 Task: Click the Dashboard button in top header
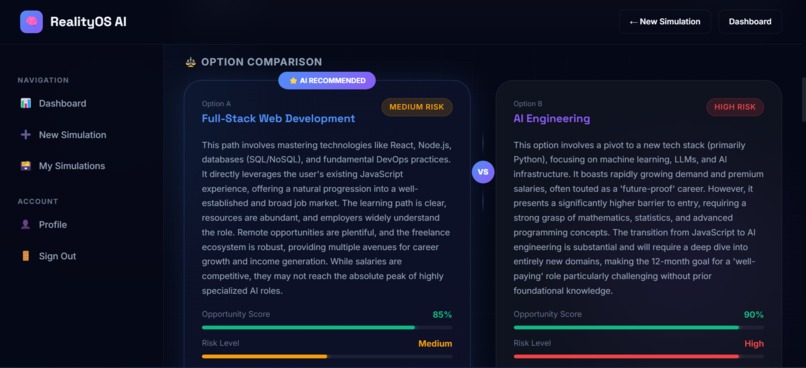coord(750,22)
